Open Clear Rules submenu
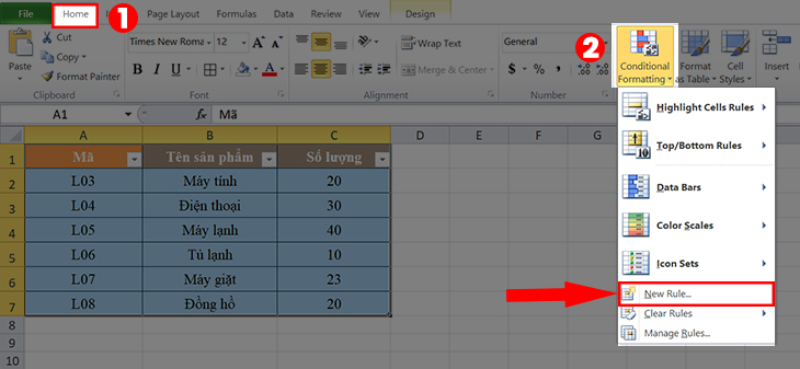Viewport: 800px width, 369px height. tap(696, 313)
